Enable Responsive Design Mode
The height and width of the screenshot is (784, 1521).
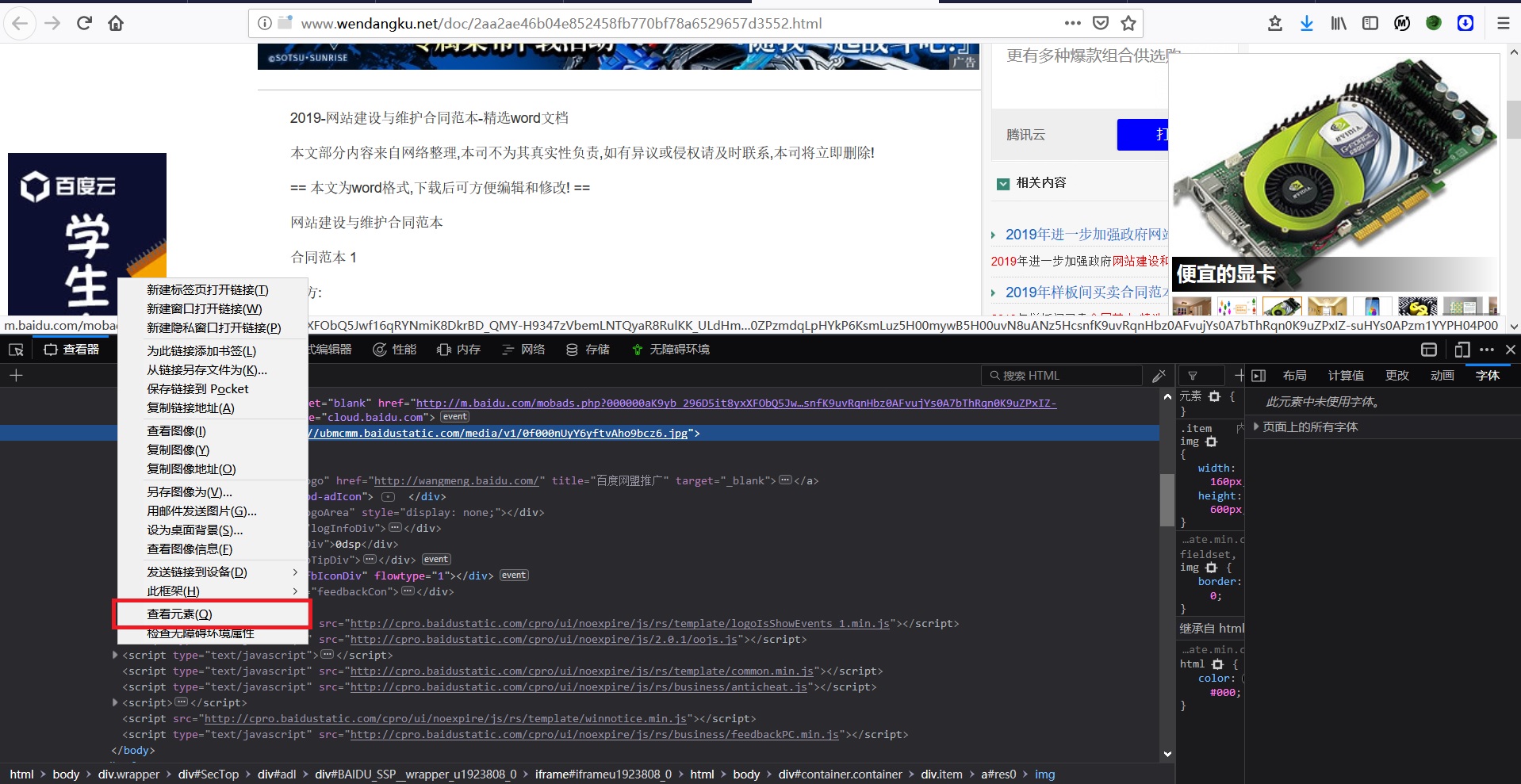[1462, 350]
